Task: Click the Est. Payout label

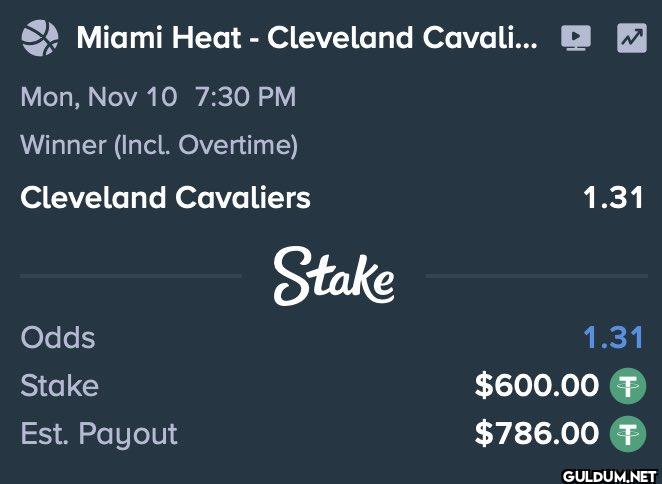Action: tap(99, 435)
